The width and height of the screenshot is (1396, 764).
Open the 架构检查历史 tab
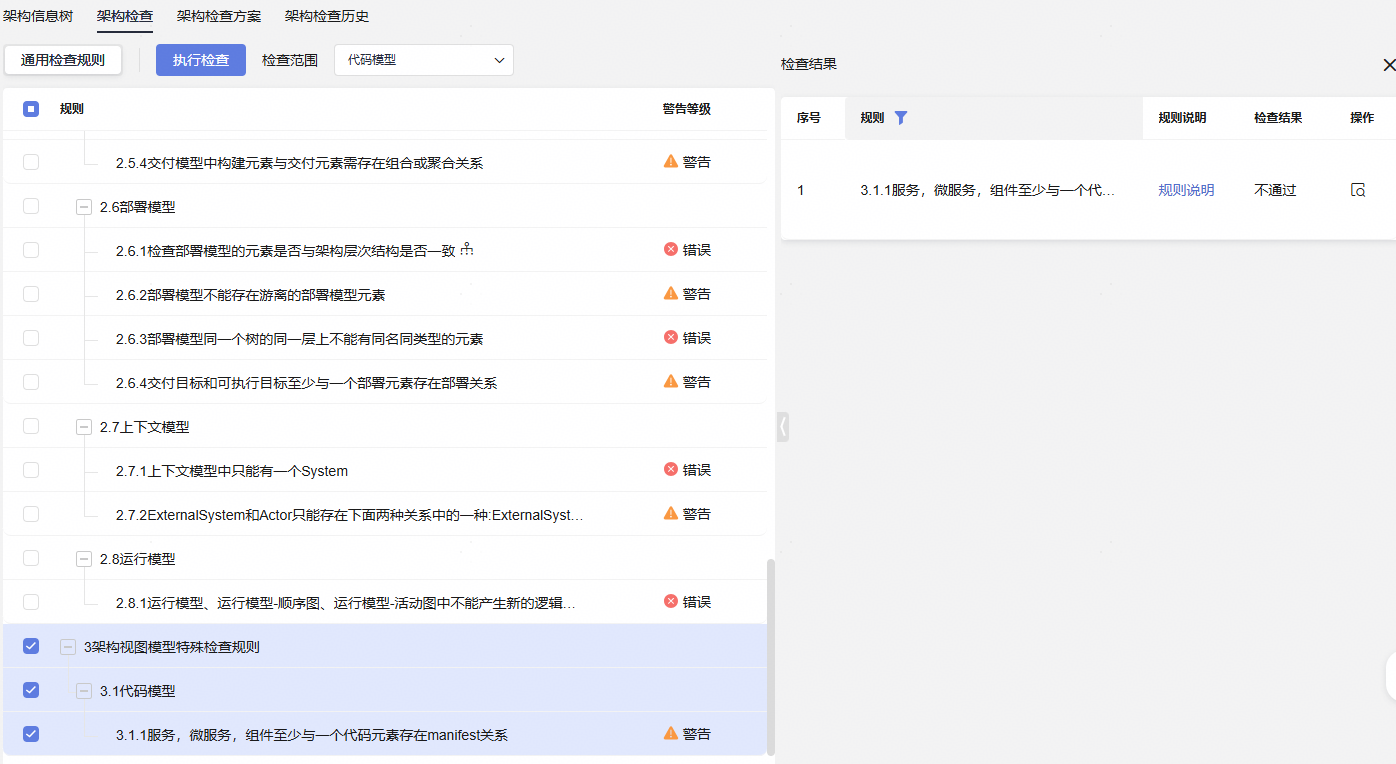point(327,16)
